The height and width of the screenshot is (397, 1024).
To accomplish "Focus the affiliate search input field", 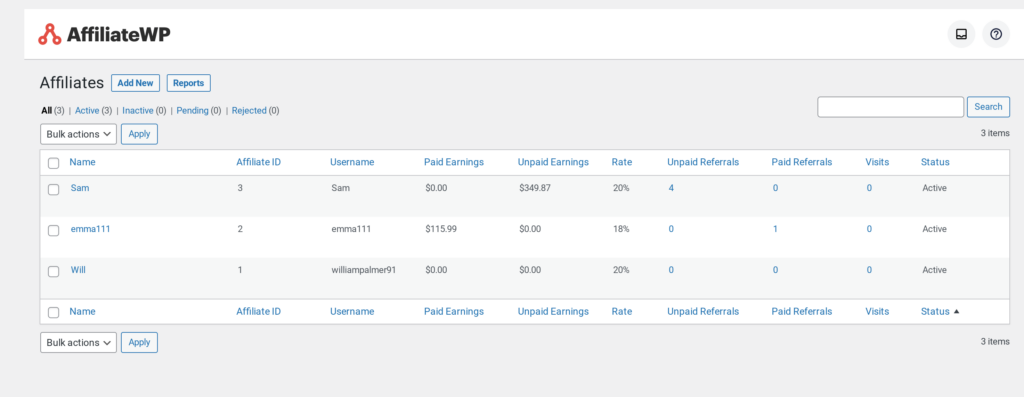I will coord(891,107).
